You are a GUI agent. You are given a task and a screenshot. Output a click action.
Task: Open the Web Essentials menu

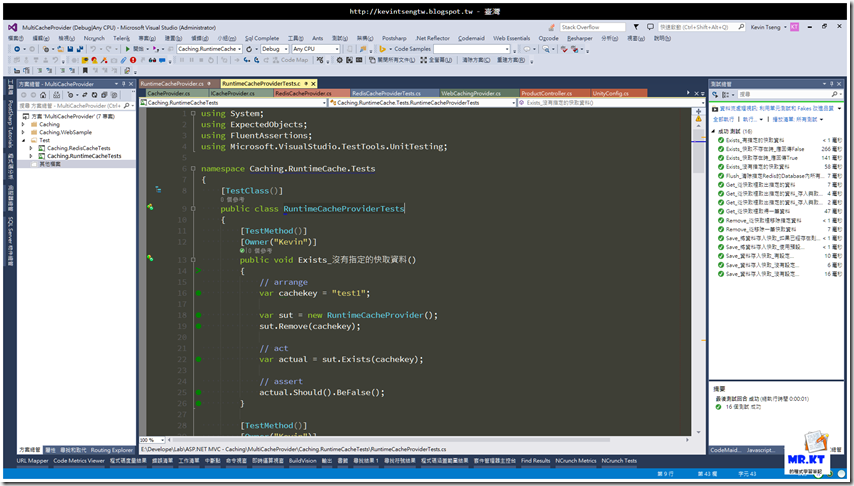pyautogui.click(x=511, y=39)
